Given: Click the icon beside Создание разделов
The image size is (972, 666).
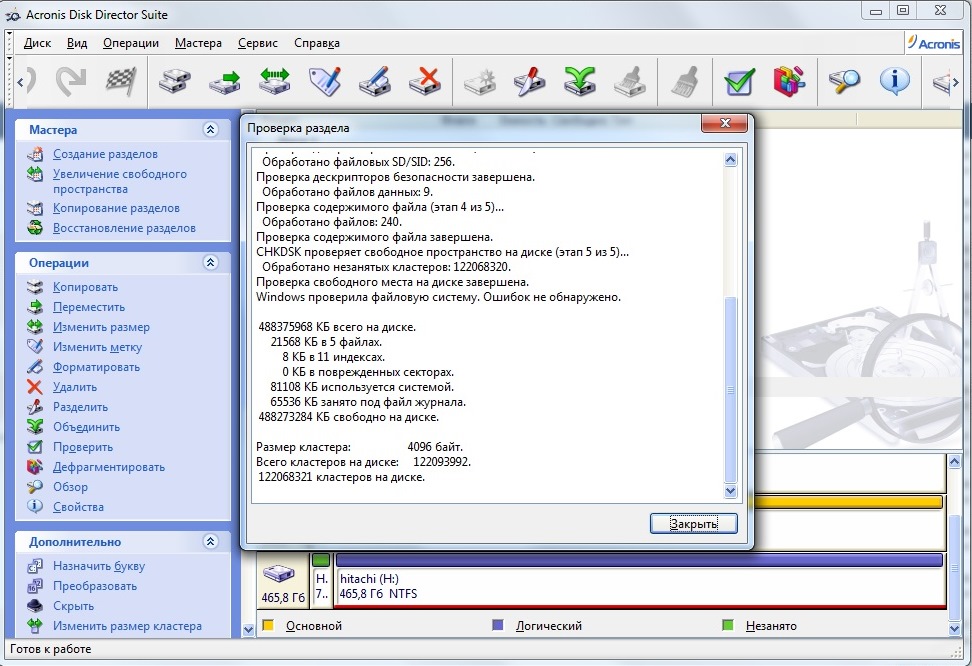Looking at the screenshot, I should 35,154.
